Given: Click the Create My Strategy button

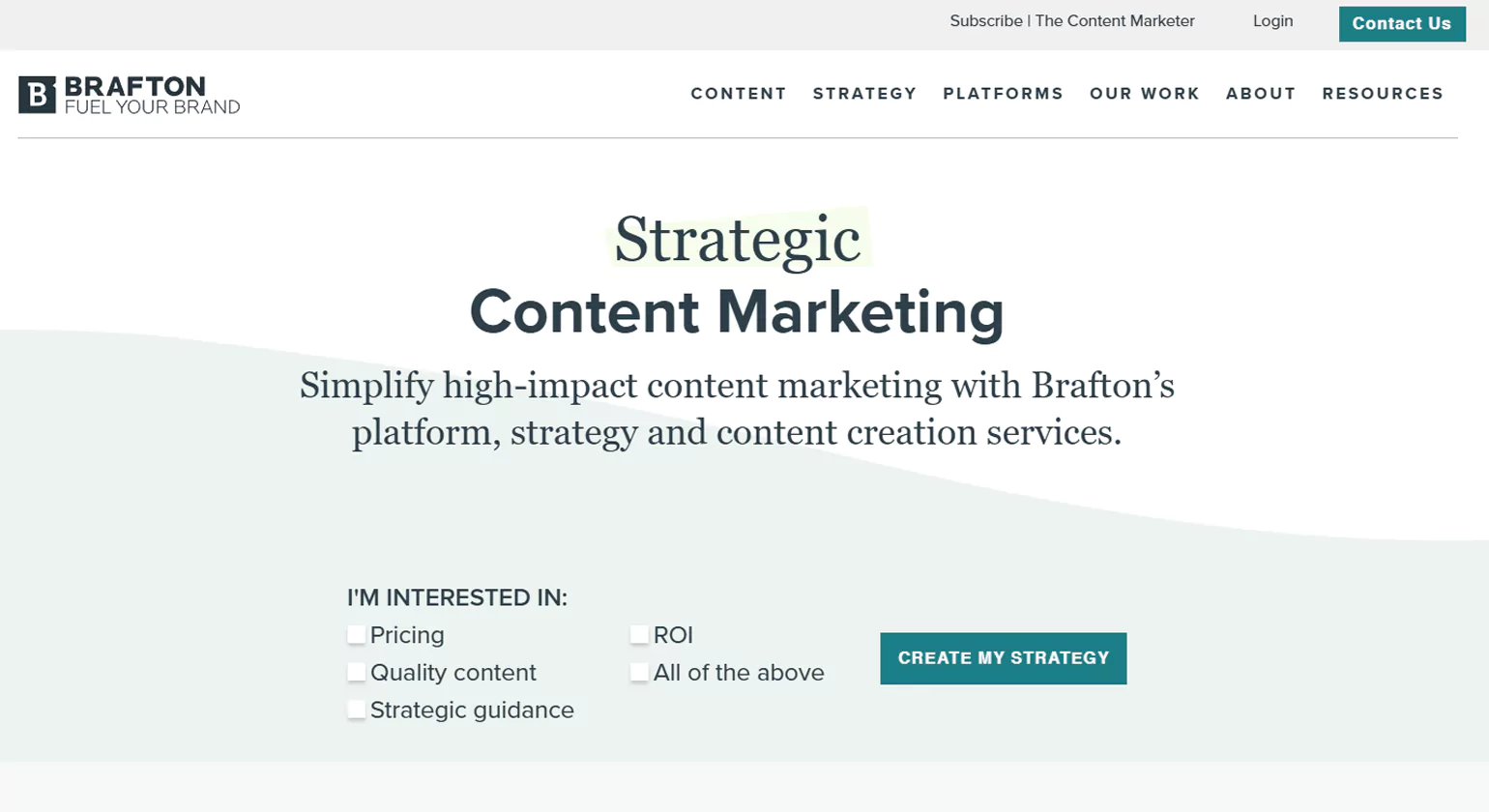Looking at the screenshot, I should tap(1003, 658).
